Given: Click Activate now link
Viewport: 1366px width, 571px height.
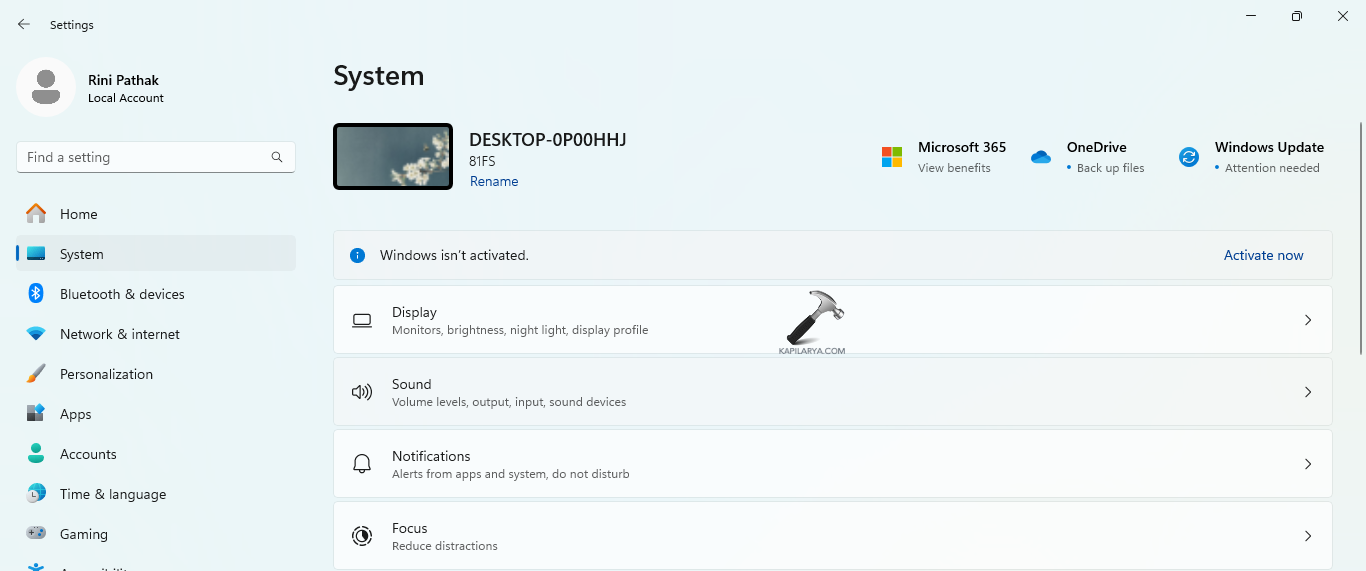Looking at the screenshot, I should tap(1263, 255).
